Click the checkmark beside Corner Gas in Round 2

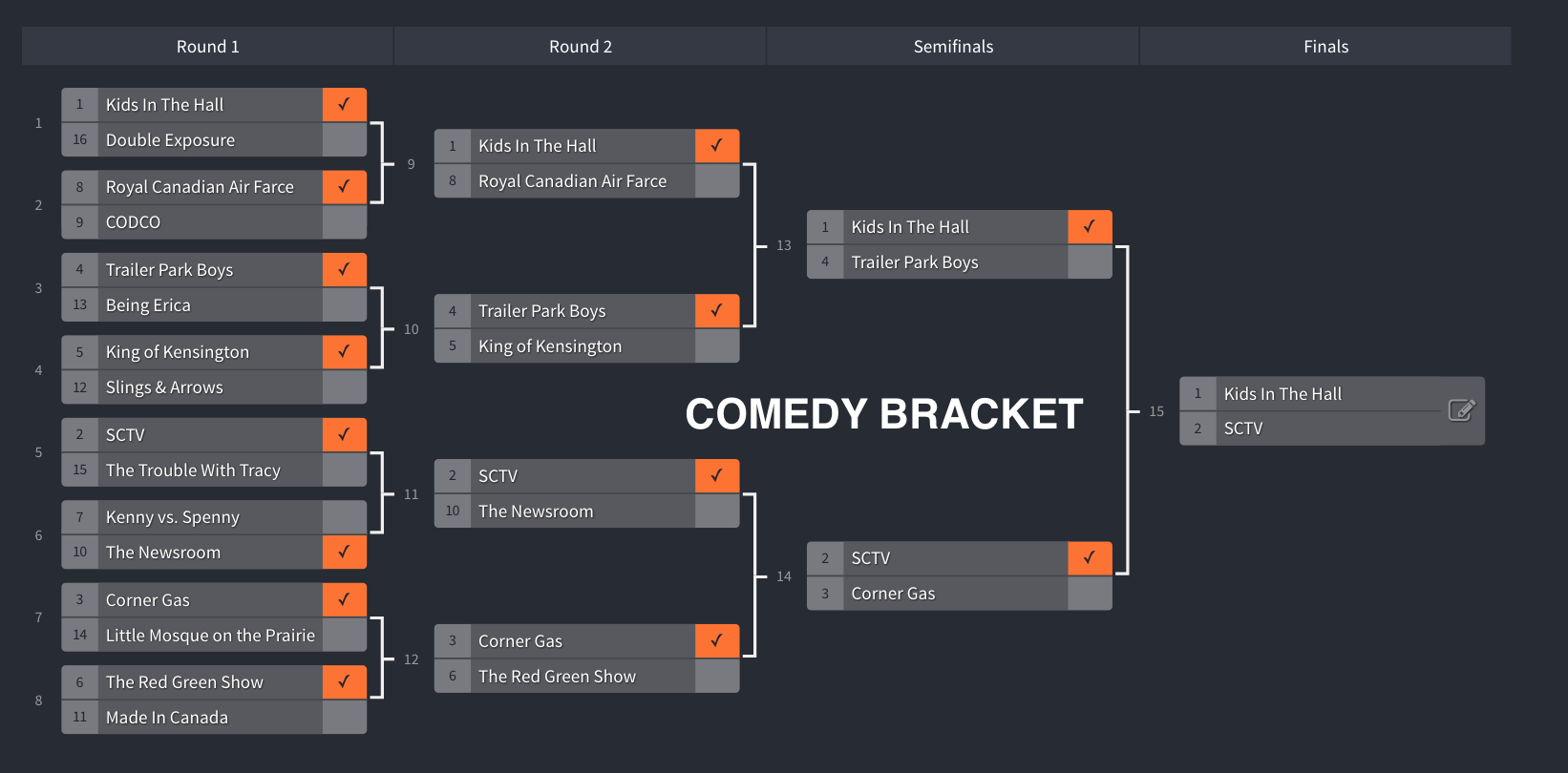coord(716,641)
